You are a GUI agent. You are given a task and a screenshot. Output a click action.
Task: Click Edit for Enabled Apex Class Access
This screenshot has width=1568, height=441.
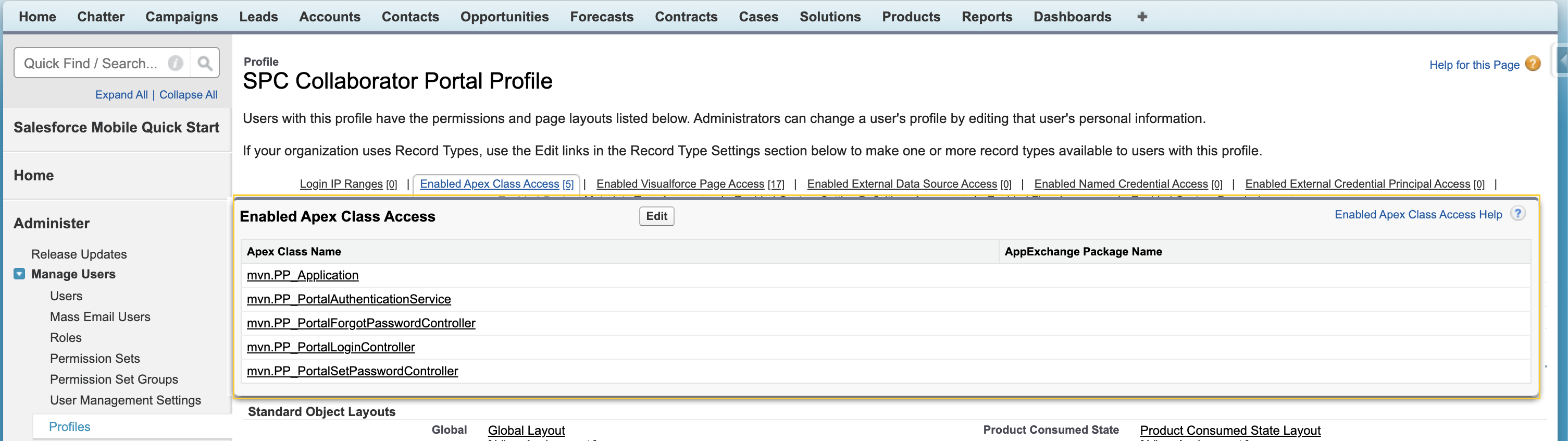coord(656,216)
